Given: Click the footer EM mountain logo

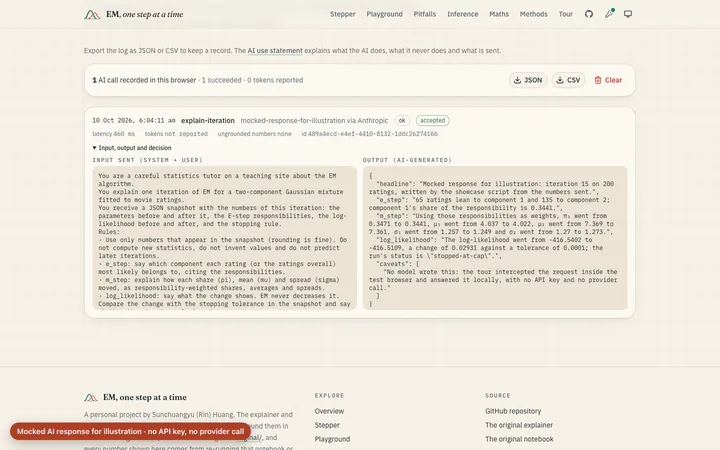Looking at the screenshot, I should [x=91, y=397].
